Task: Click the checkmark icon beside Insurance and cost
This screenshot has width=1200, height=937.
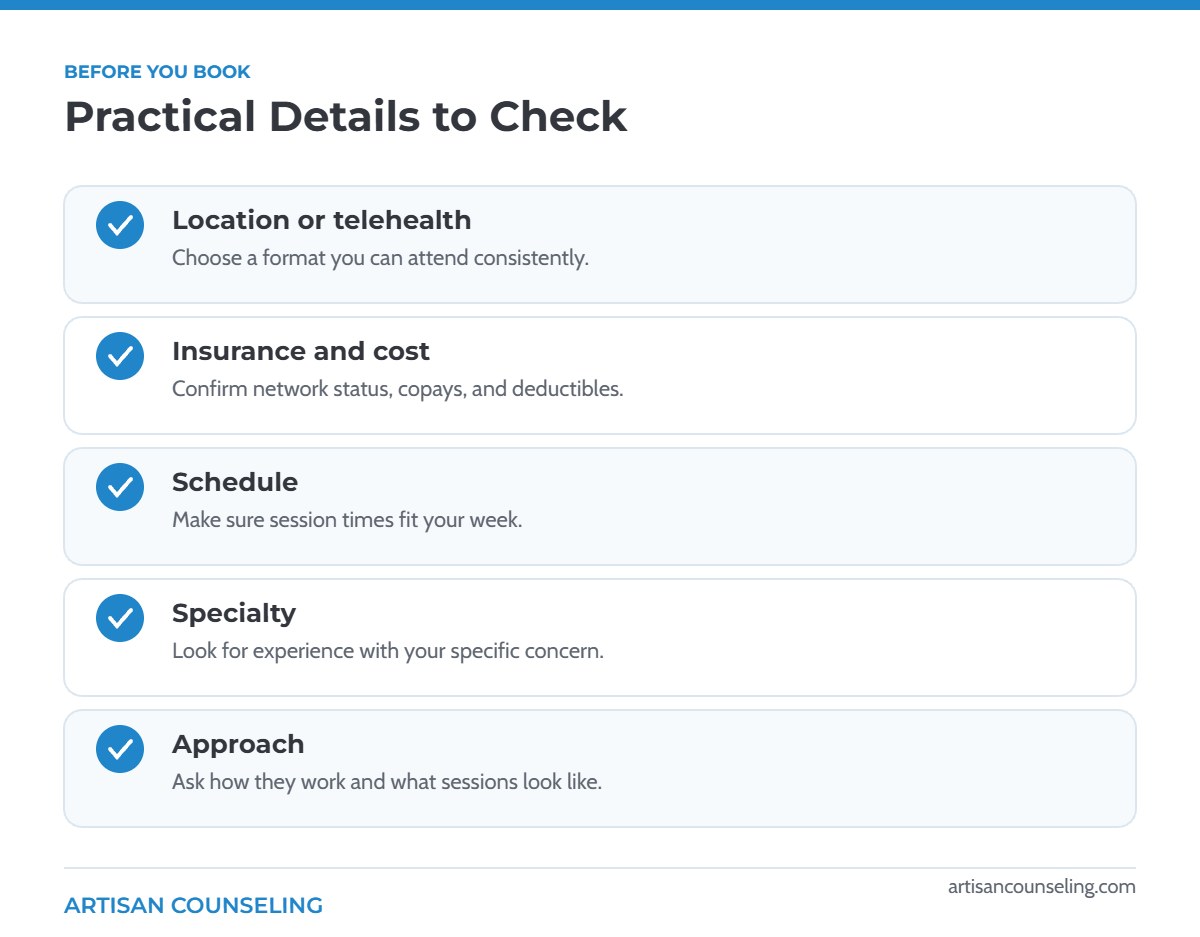Action: pyautogui.click(x=120, y=356)
